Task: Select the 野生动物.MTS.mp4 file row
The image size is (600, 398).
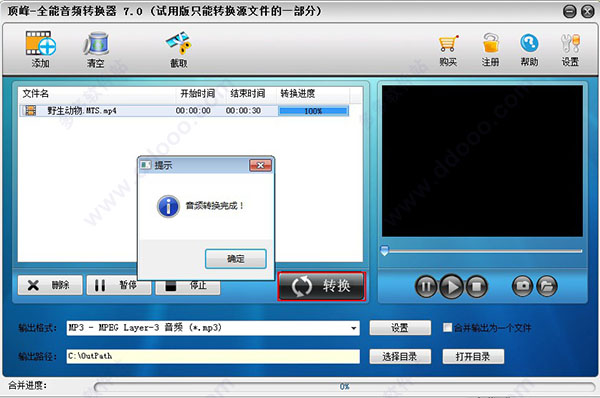Action: click(184, 111)
